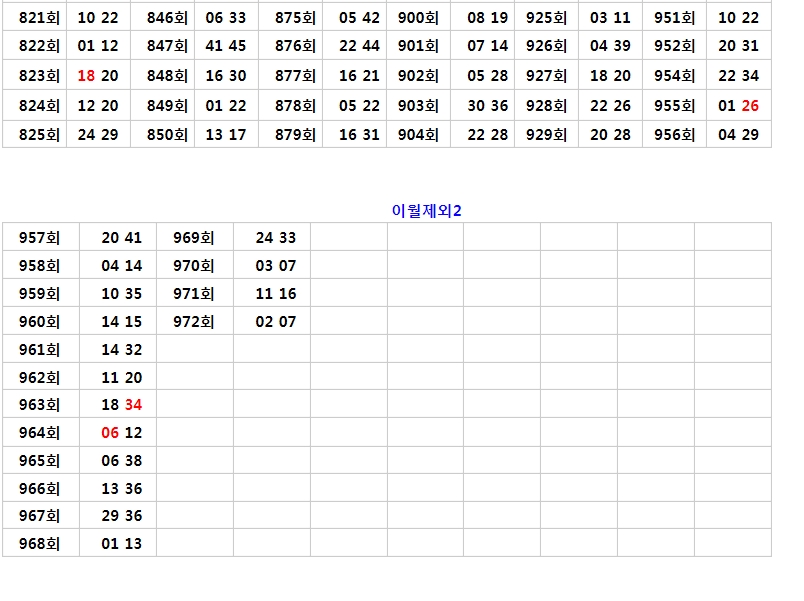Select the 06 12 cell beside 964회

coord(121,433)
